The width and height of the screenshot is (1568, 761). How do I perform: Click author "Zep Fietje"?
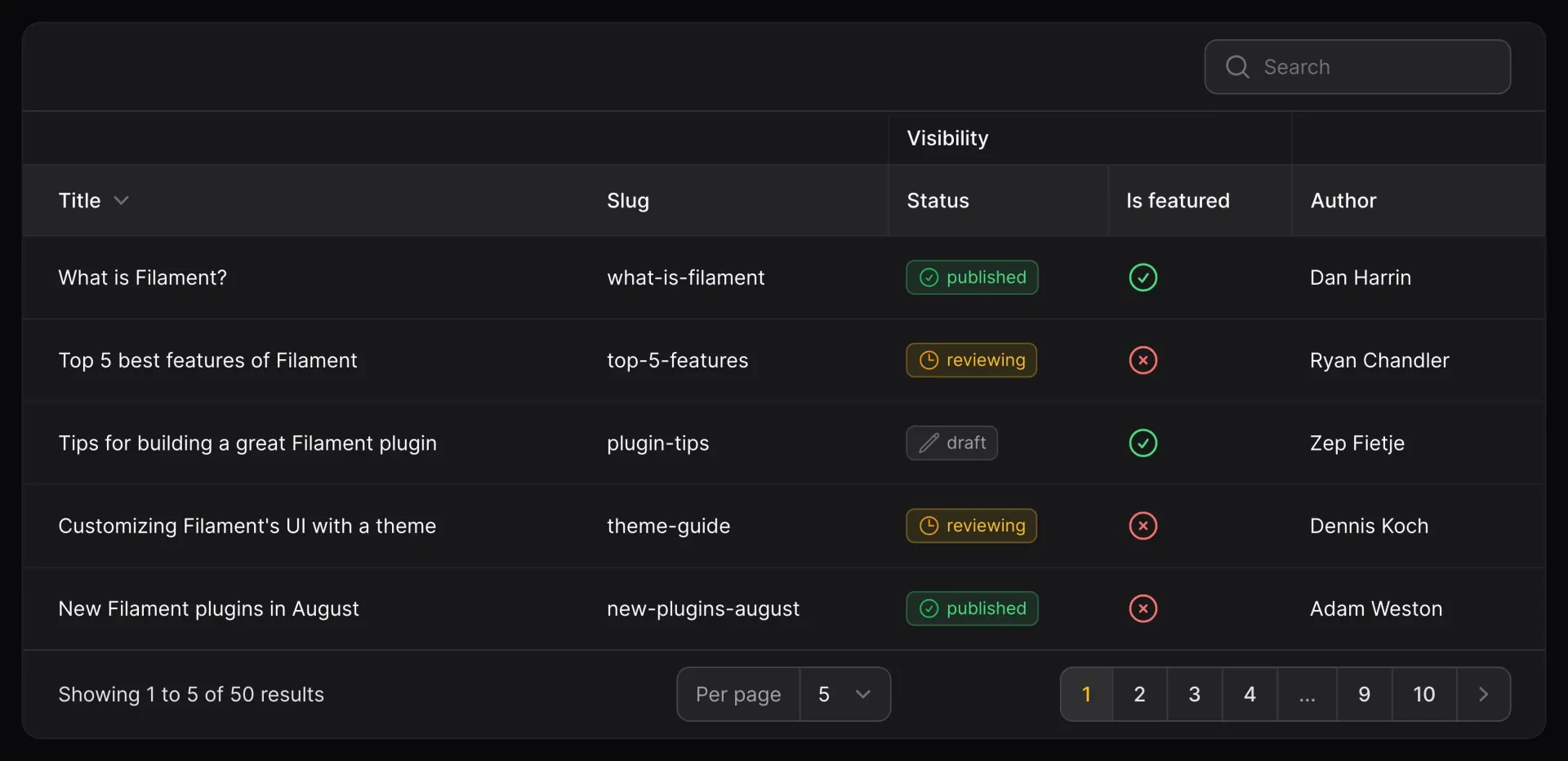1356,443
